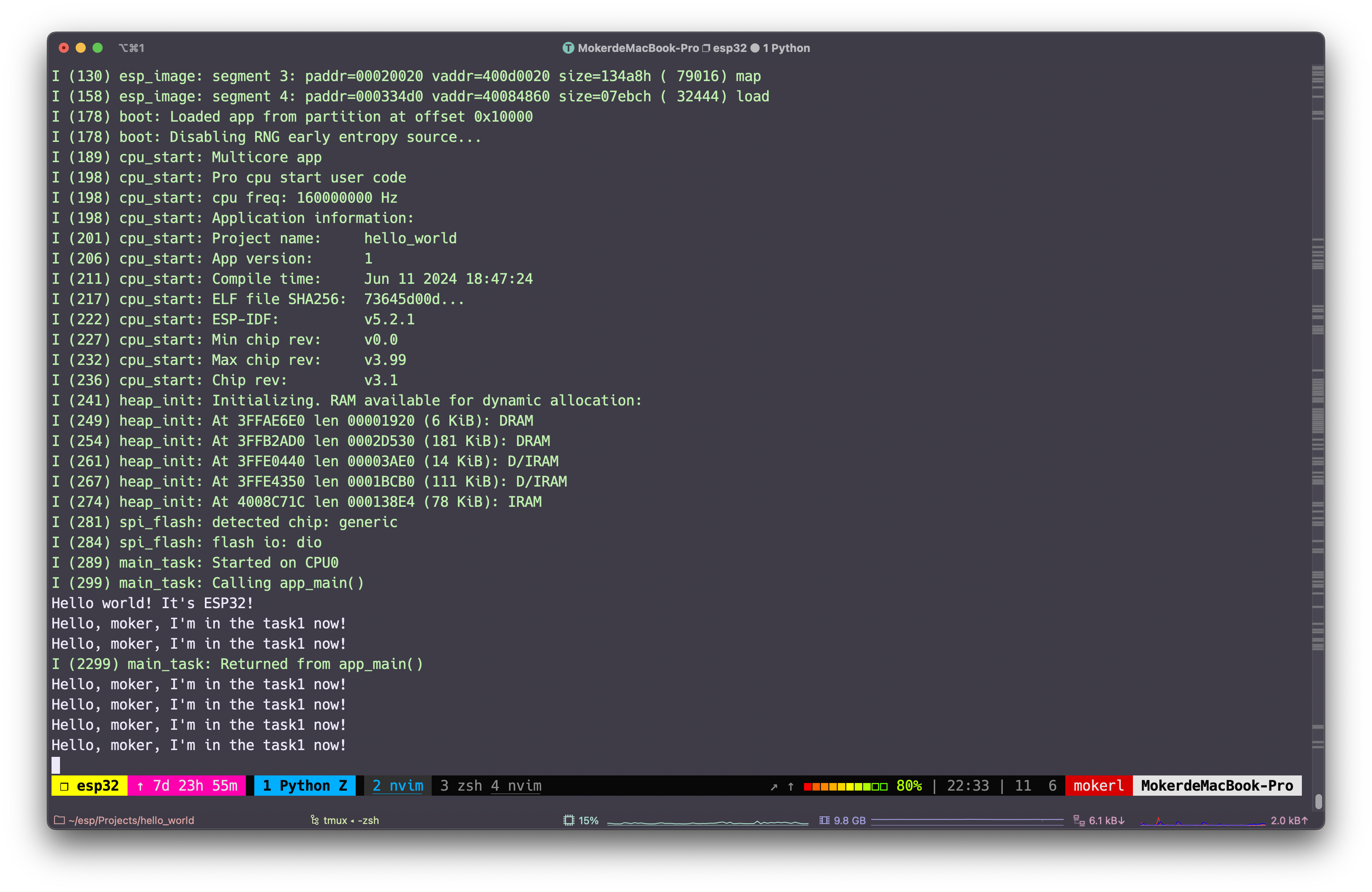Click the MokerdeMacBook-Pro hostname segment
The height and width of the screenshot is (892, 1372).
pos(1217,786)
